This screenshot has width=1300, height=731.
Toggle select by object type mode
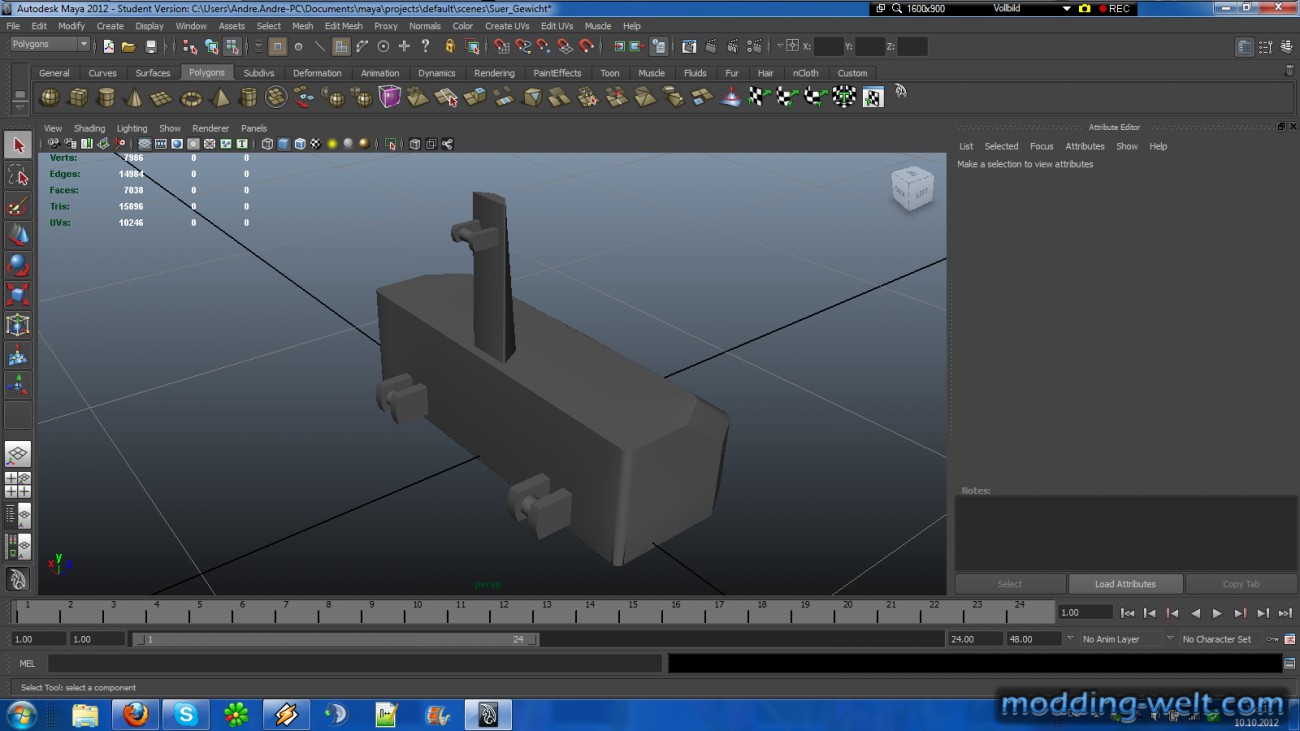coord(212,46)
